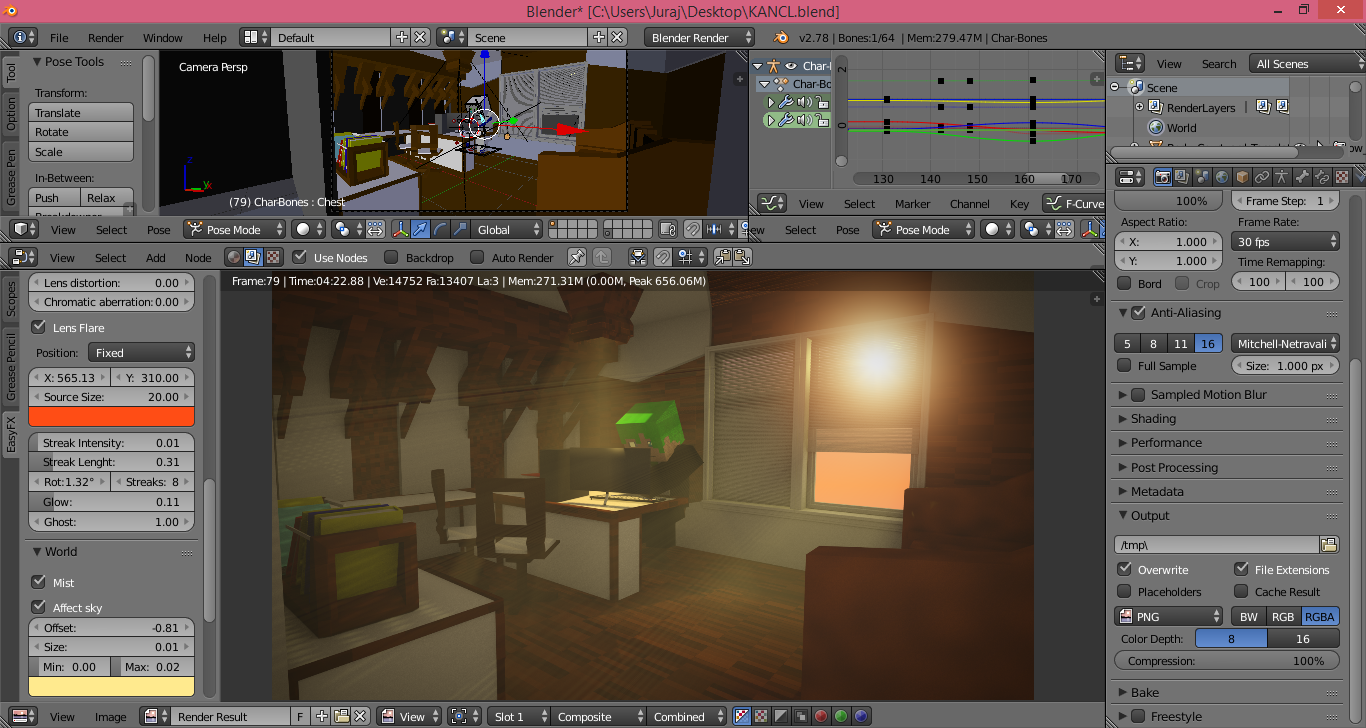
Task: Enable the Cache Result checkbox
Action: (1241, 591)
